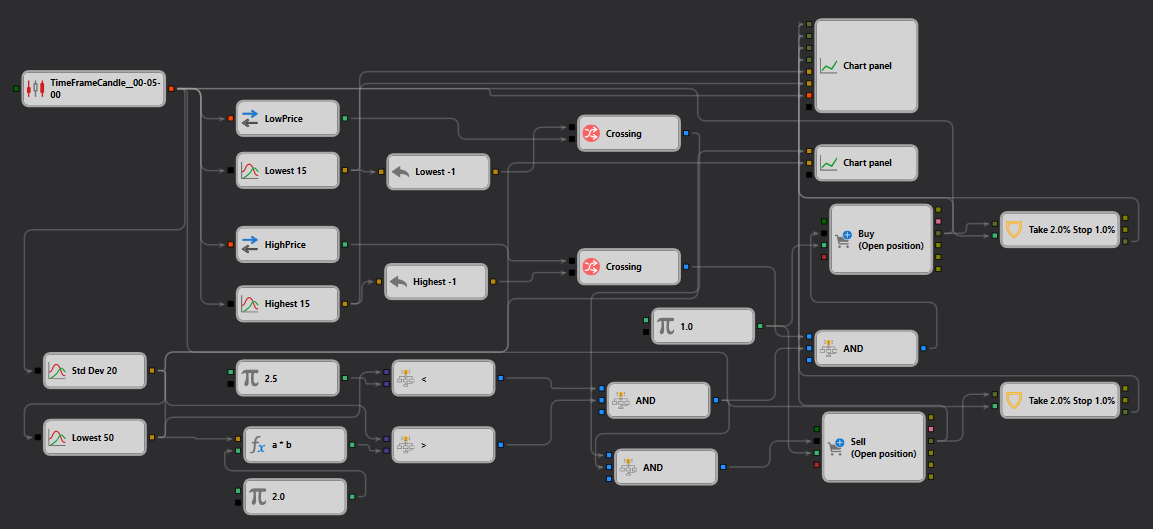Click the pink output port on Buy node
The height and width of the screenshot is (529, 1153).
point(938,221)
